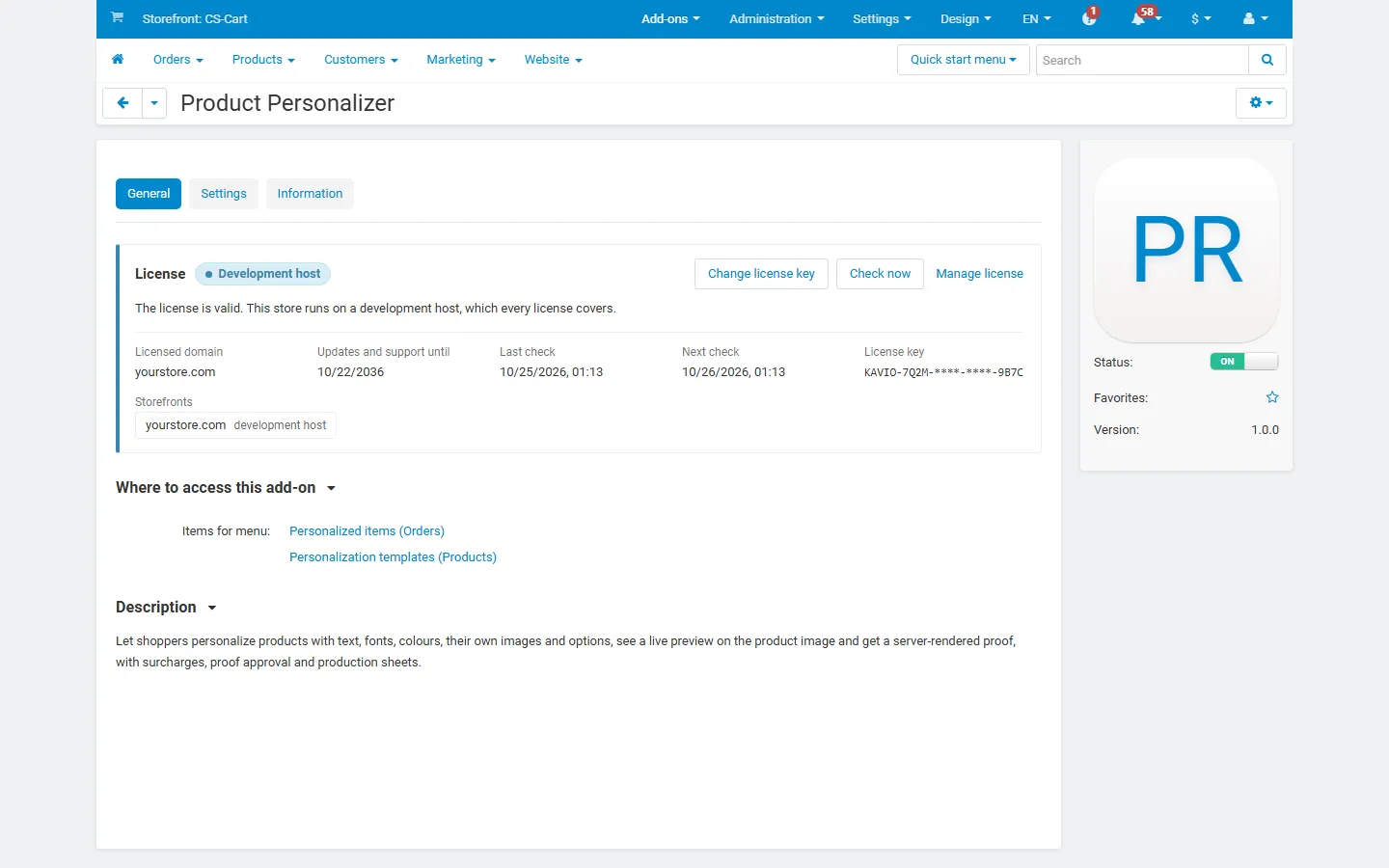The width and height of the screenshot is (1389, 868).
Task: Open dropdown next to back arrow
Action: point(154,103)
